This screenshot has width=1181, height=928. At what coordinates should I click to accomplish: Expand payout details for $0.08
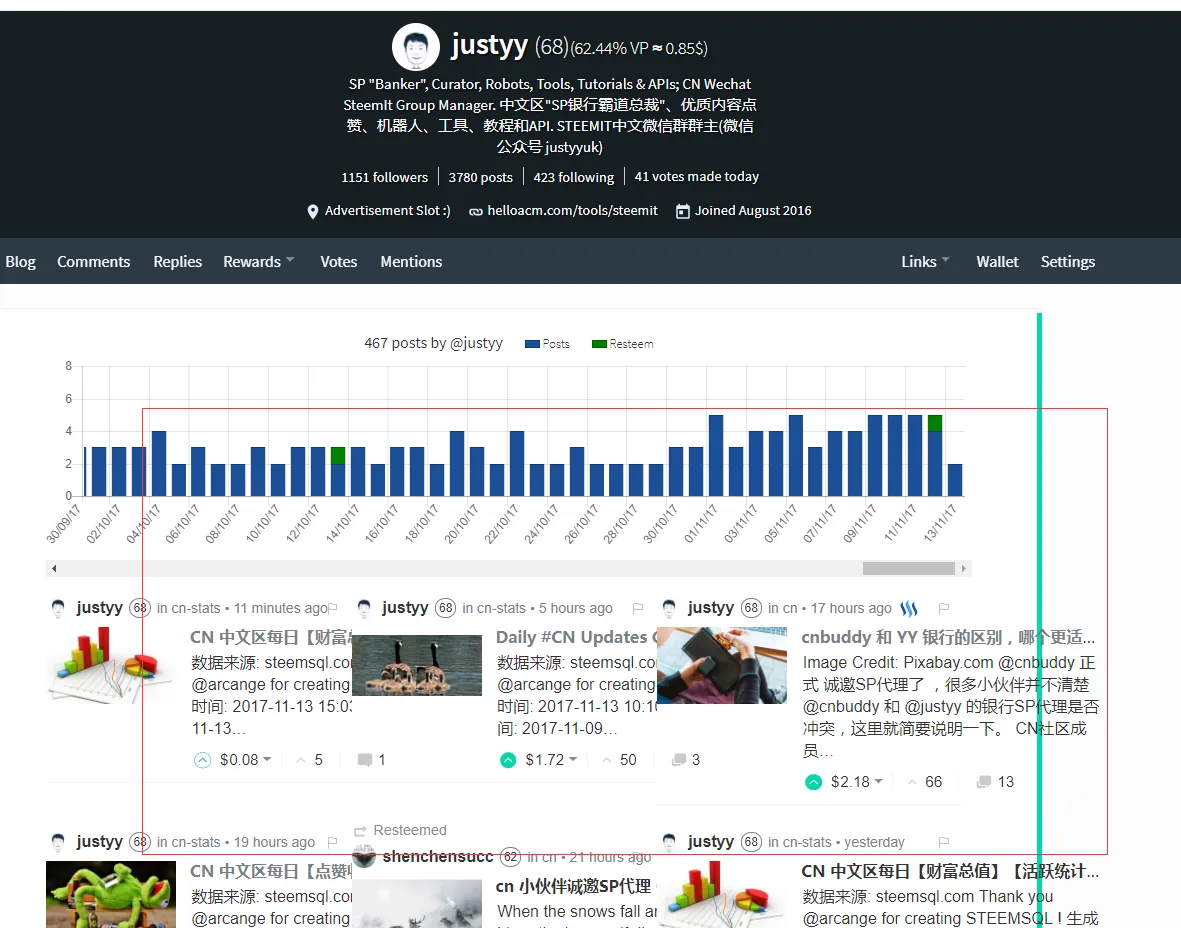click(267, 759)
